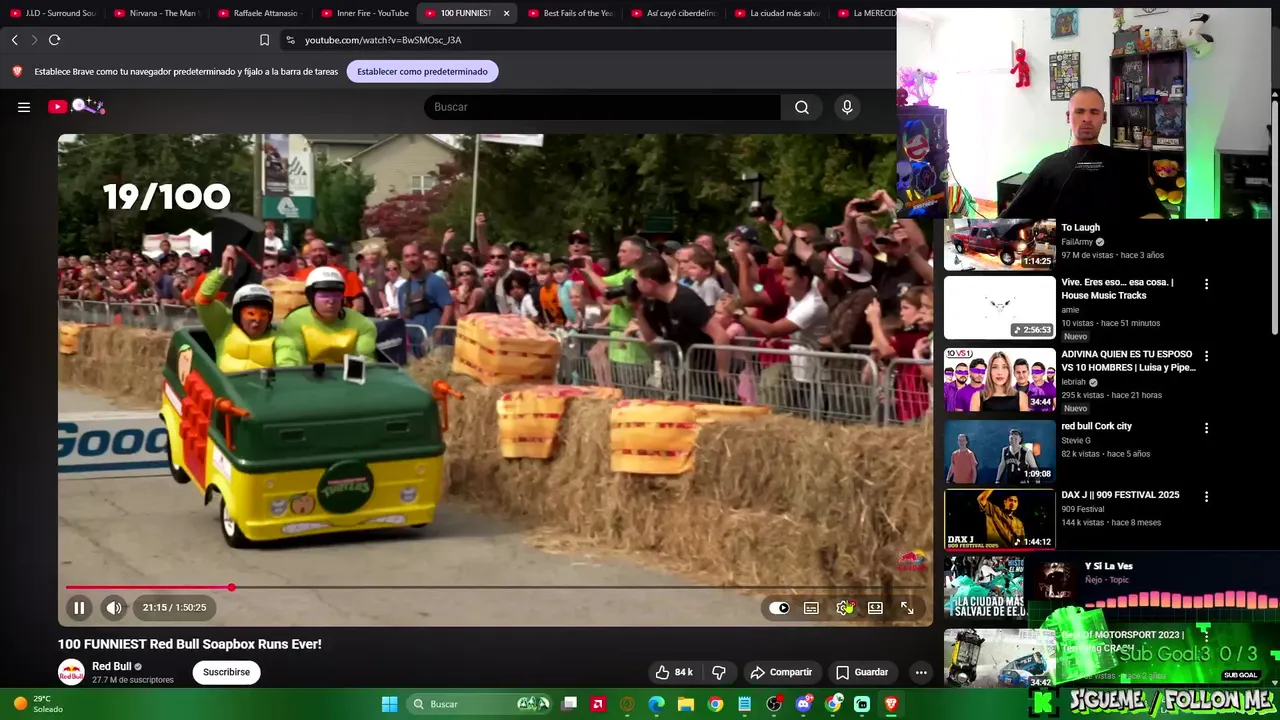Open the YouTube hamburger guide menu
Screen dimensions: 1280x720
click(24, 107)
